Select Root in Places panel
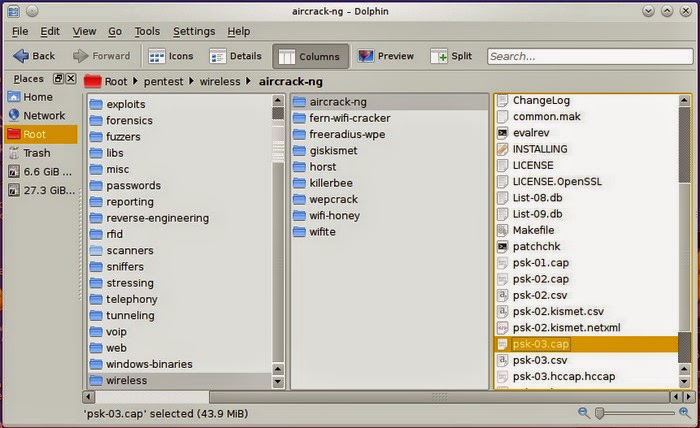Viewport: 700px width, 428px height. pyautogui.click(x=41, y=134)
